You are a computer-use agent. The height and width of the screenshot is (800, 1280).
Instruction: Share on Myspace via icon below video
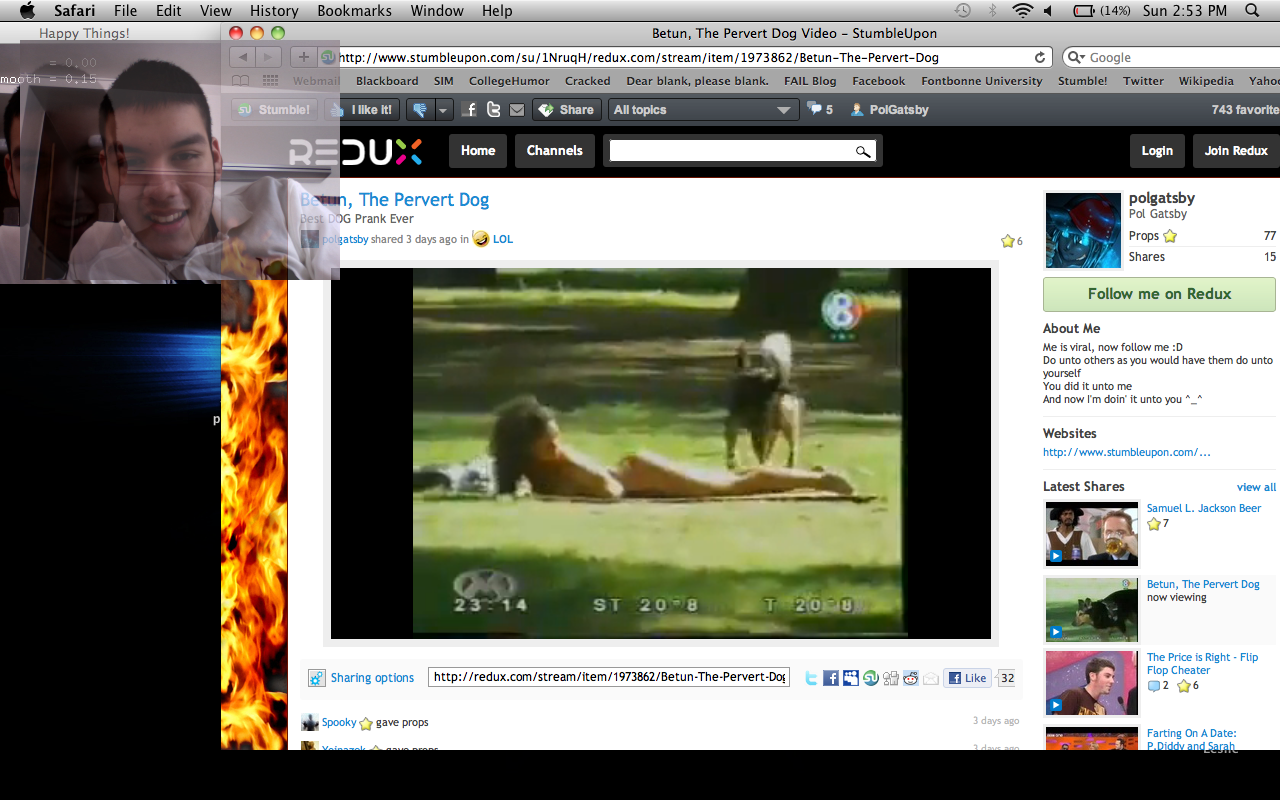(851, 678)
